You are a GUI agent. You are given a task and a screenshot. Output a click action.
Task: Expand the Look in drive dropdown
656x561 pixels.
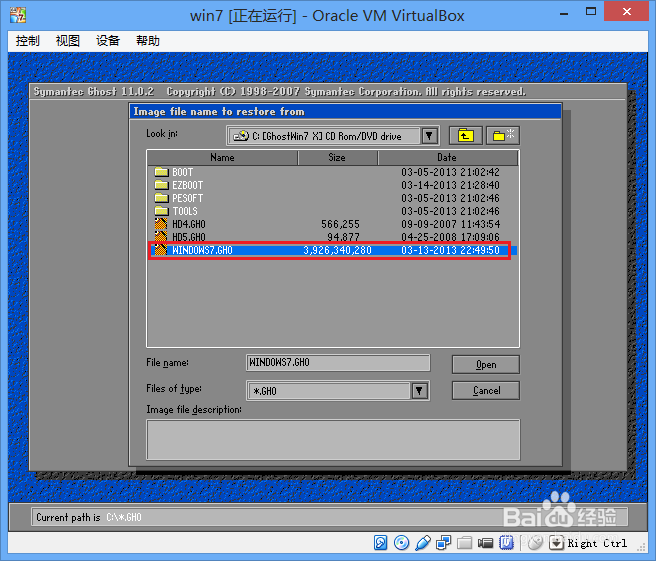click(x=429, y=136)
